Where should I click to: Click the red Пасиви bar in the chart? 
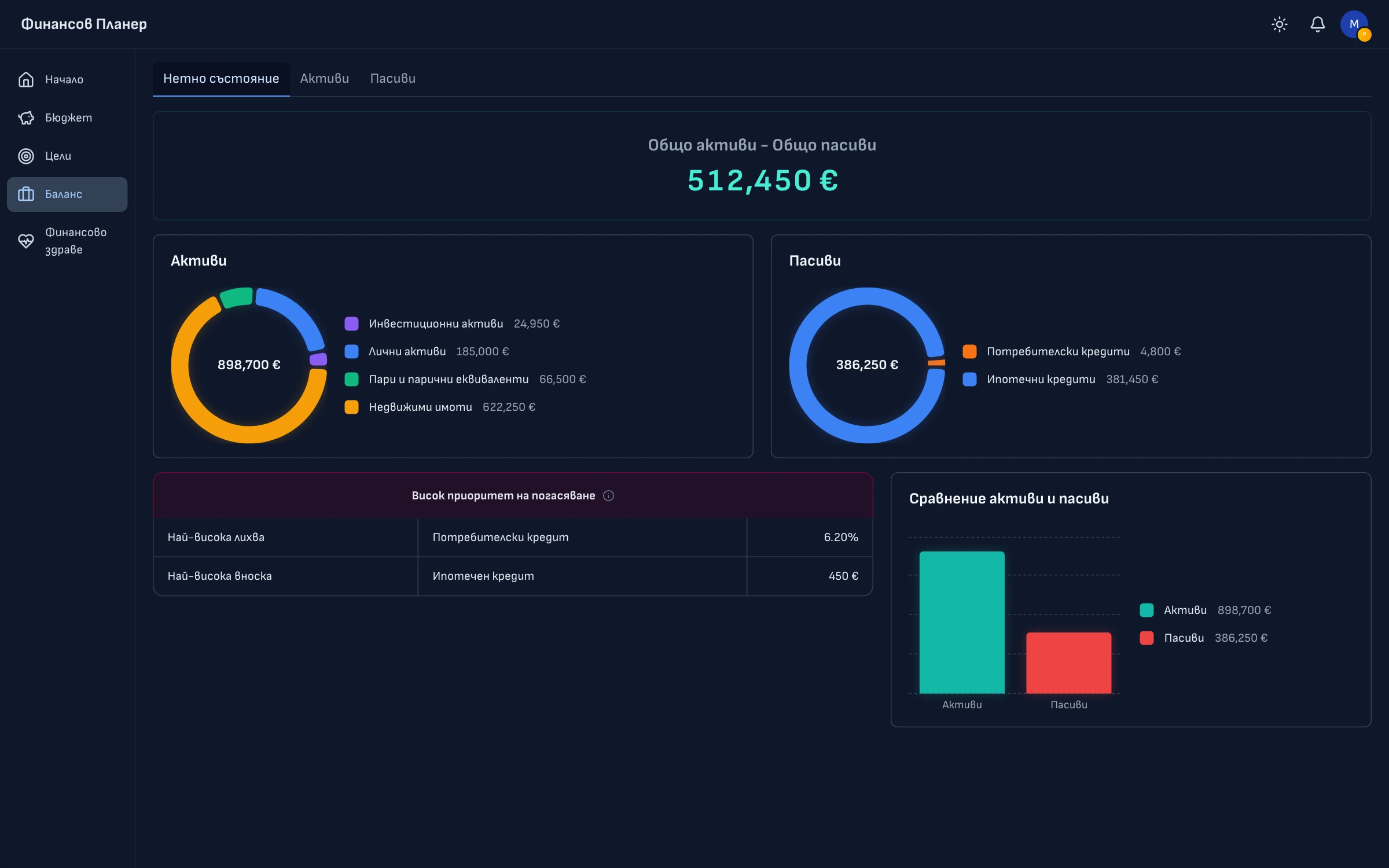pyautogui.click(x=1068, y=663)
